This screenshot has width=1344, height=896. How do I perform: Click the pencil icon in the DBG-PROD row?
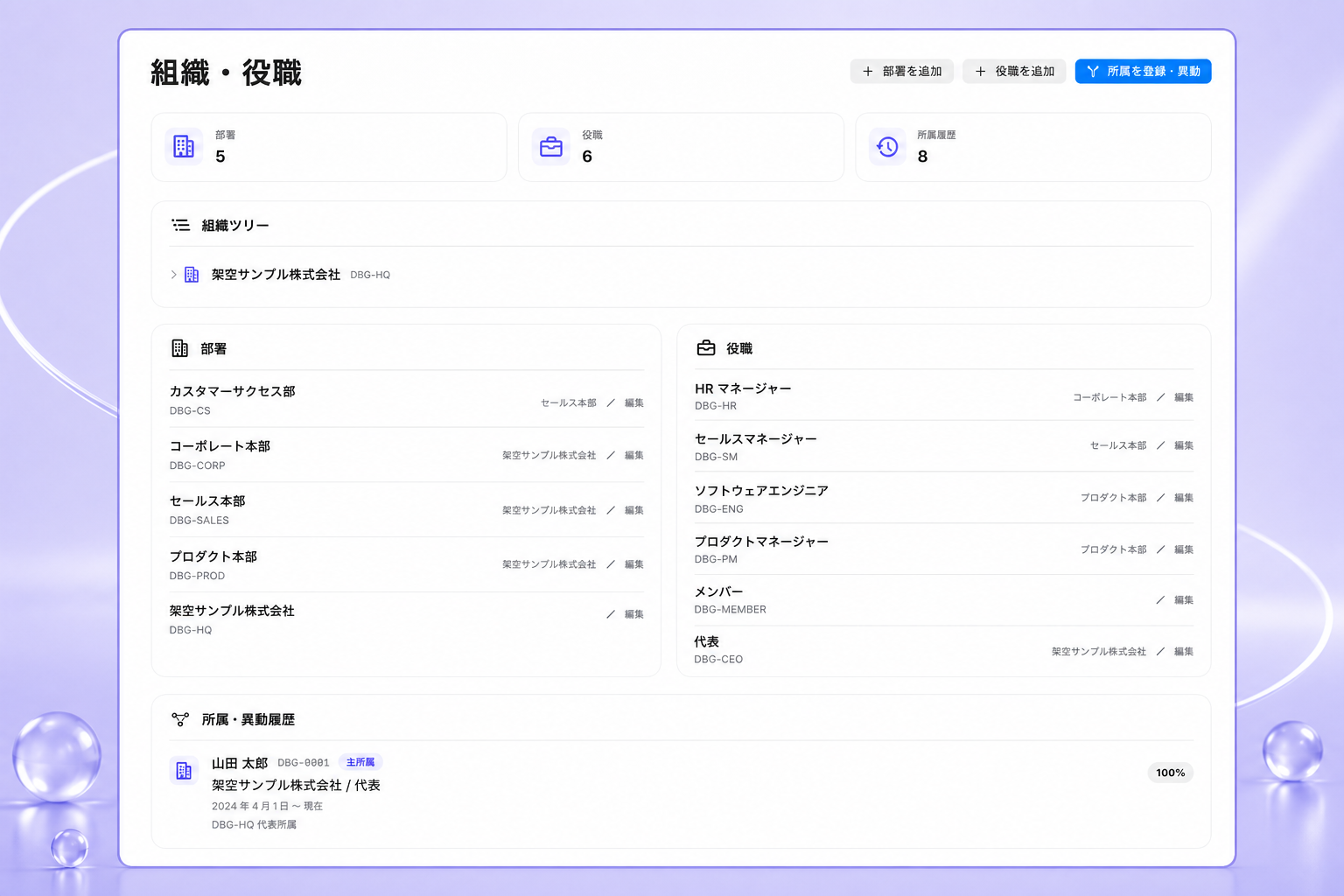tap(611, 564)
